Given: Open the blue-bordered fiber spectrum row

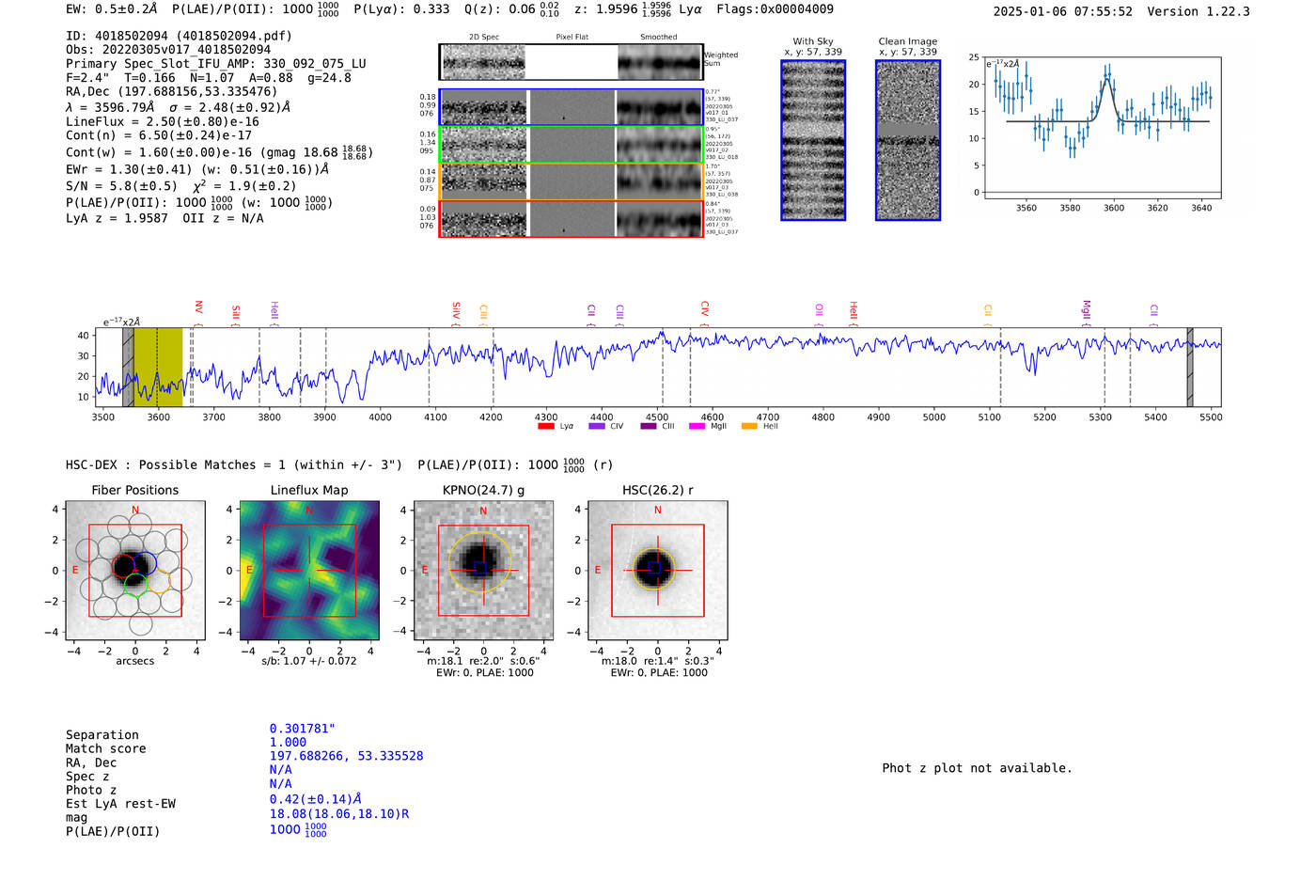Looking at the screenshot, I should point(572,107).
